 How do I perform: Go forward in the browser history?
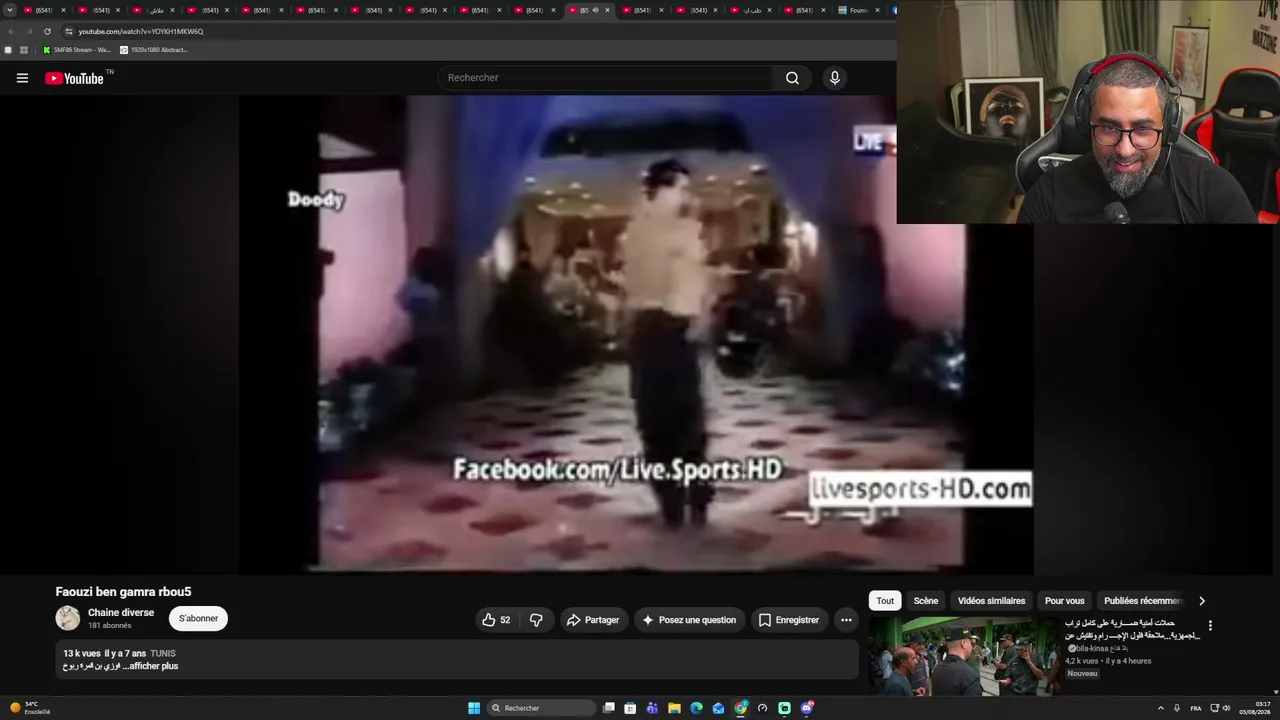(x=28, y=31)
